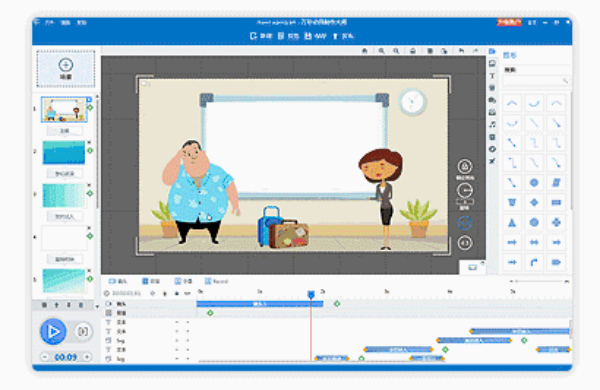The height and width of the screenshot is (390, 600).
Task: Select the text tool in the side toolbar
Action: [492, 76]
